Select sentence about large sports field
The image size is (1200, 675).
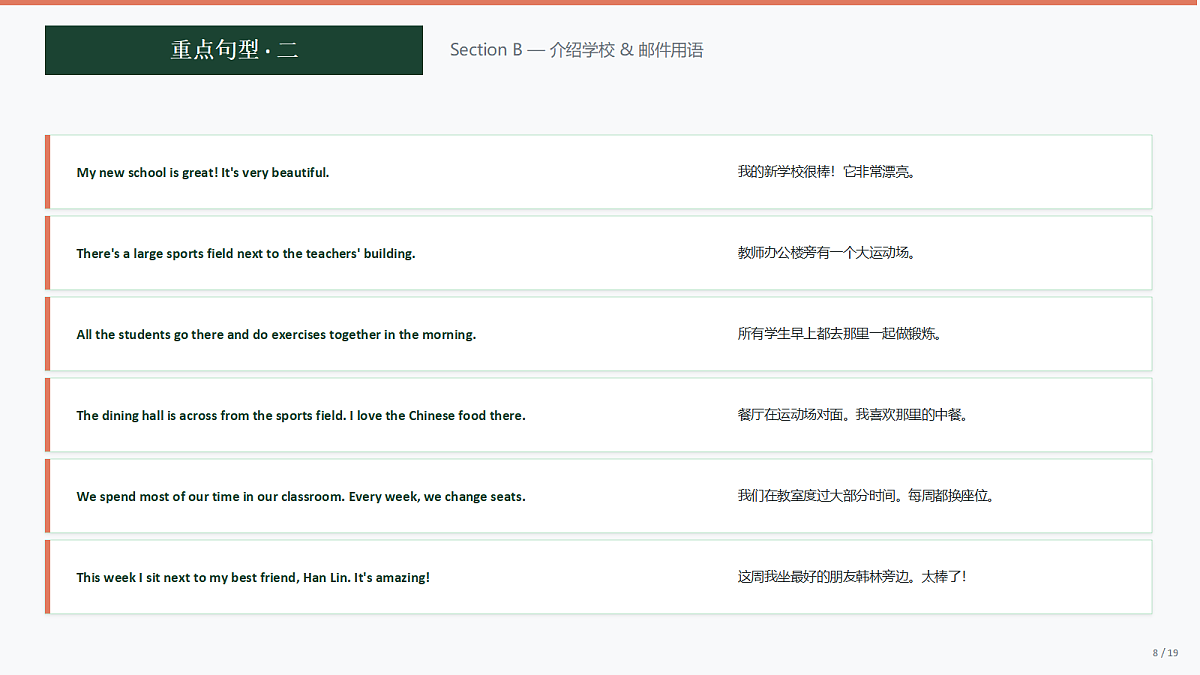point(246,253)
